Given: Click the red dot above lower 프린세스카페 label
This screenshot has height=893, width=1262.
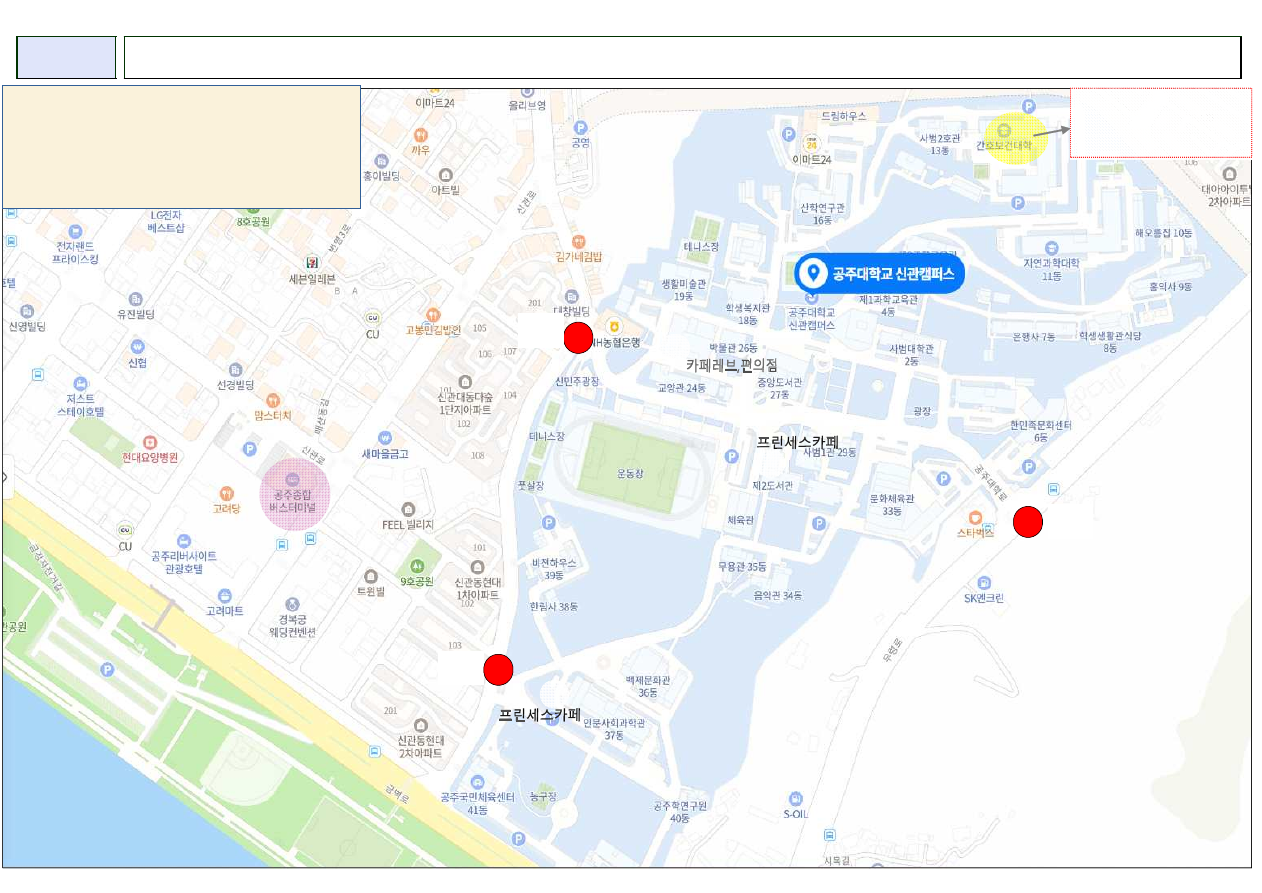Looking at the screenshot, I should pos(498,669).
